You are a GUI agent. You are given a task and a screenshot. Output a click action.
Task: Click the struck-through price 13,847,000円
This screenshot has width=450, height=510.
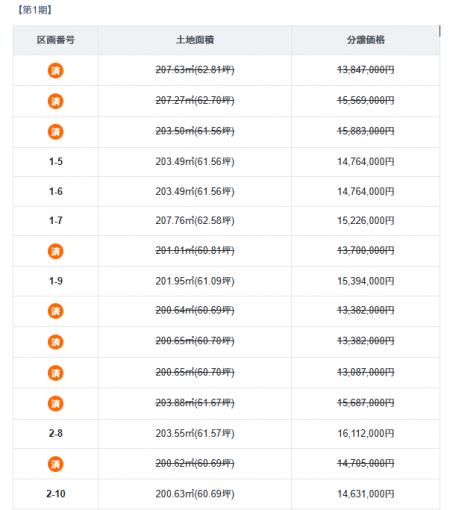click(x=366, y=70)
